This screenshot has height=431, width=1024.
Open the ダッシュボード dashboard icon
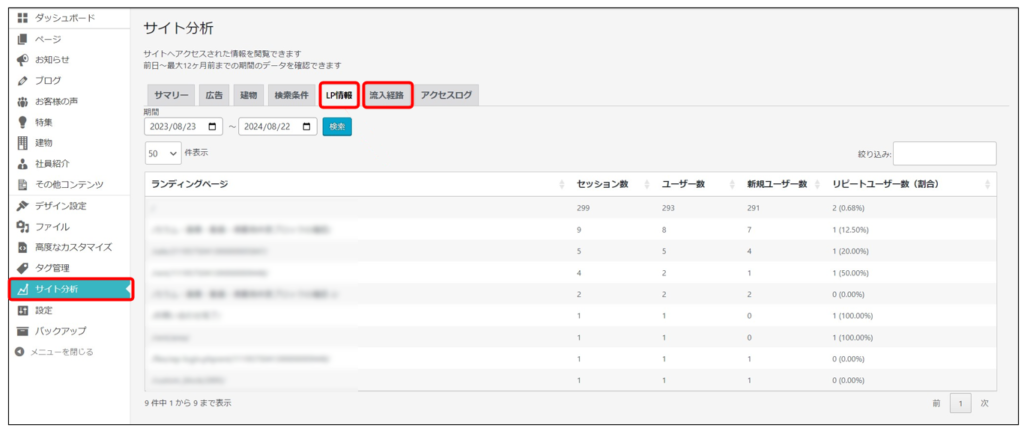point(22,18)
